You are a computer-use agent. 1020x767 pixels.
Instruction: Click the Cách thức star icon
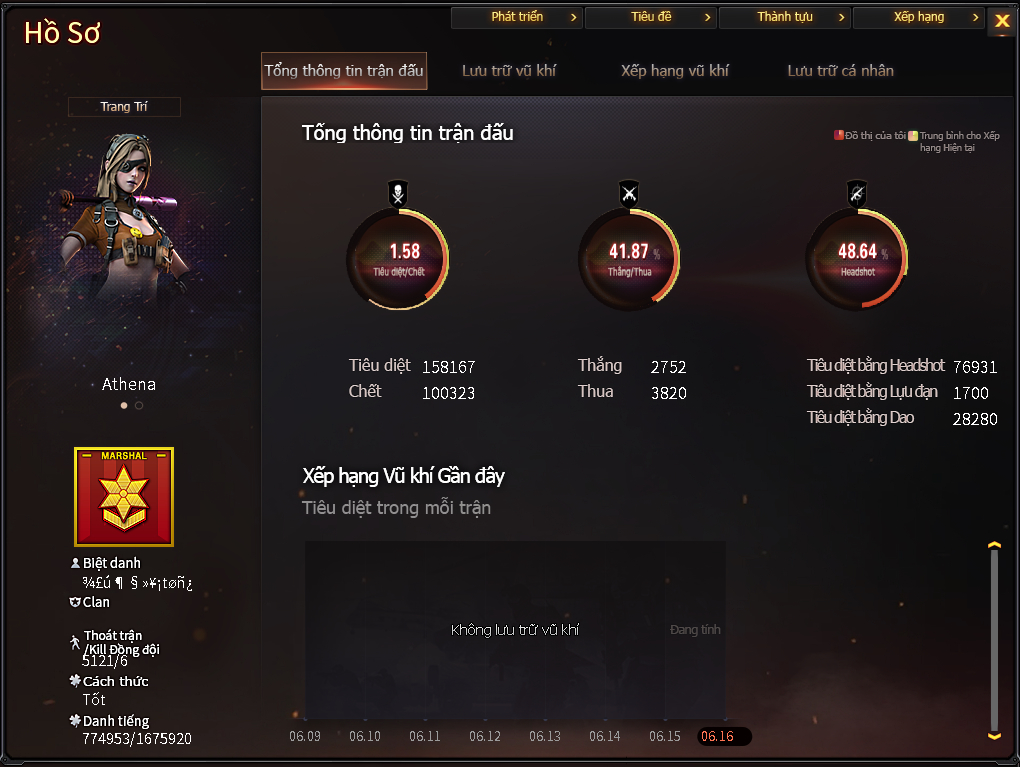click(75, 680)
